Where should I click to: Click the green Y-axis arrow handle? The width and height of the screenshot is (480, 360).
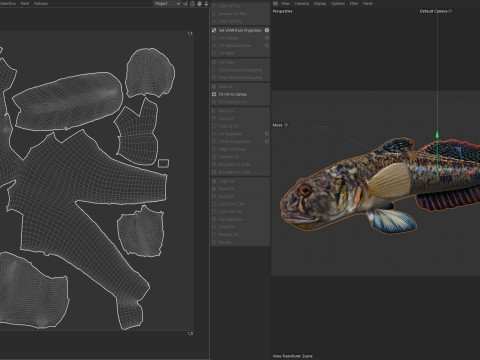click(x=437, y=135)
